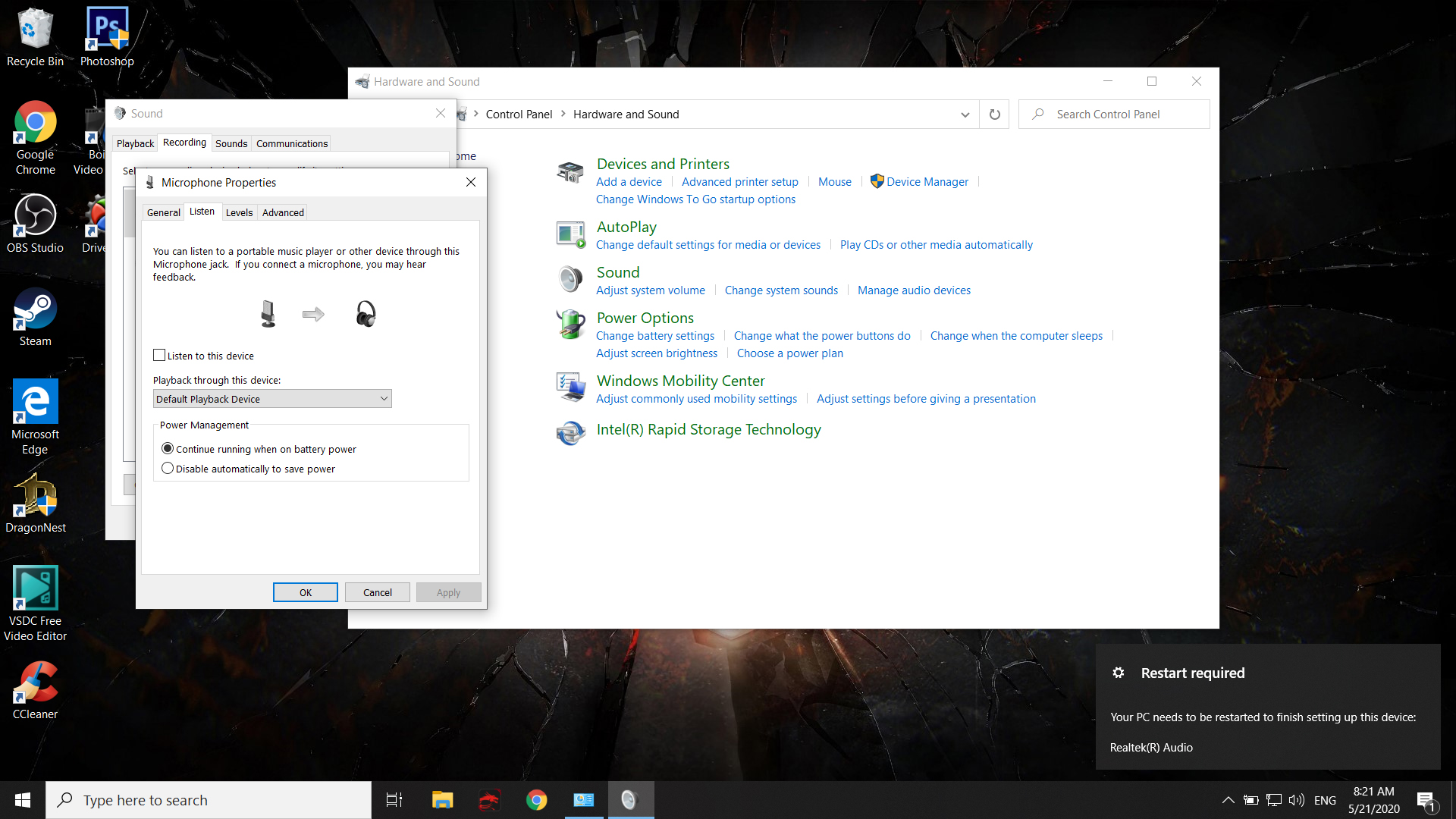The width and height of the screenshot is (1456, 819).
Task: Switch to the Sound taskbar button
Action: (x=629, y=800)
